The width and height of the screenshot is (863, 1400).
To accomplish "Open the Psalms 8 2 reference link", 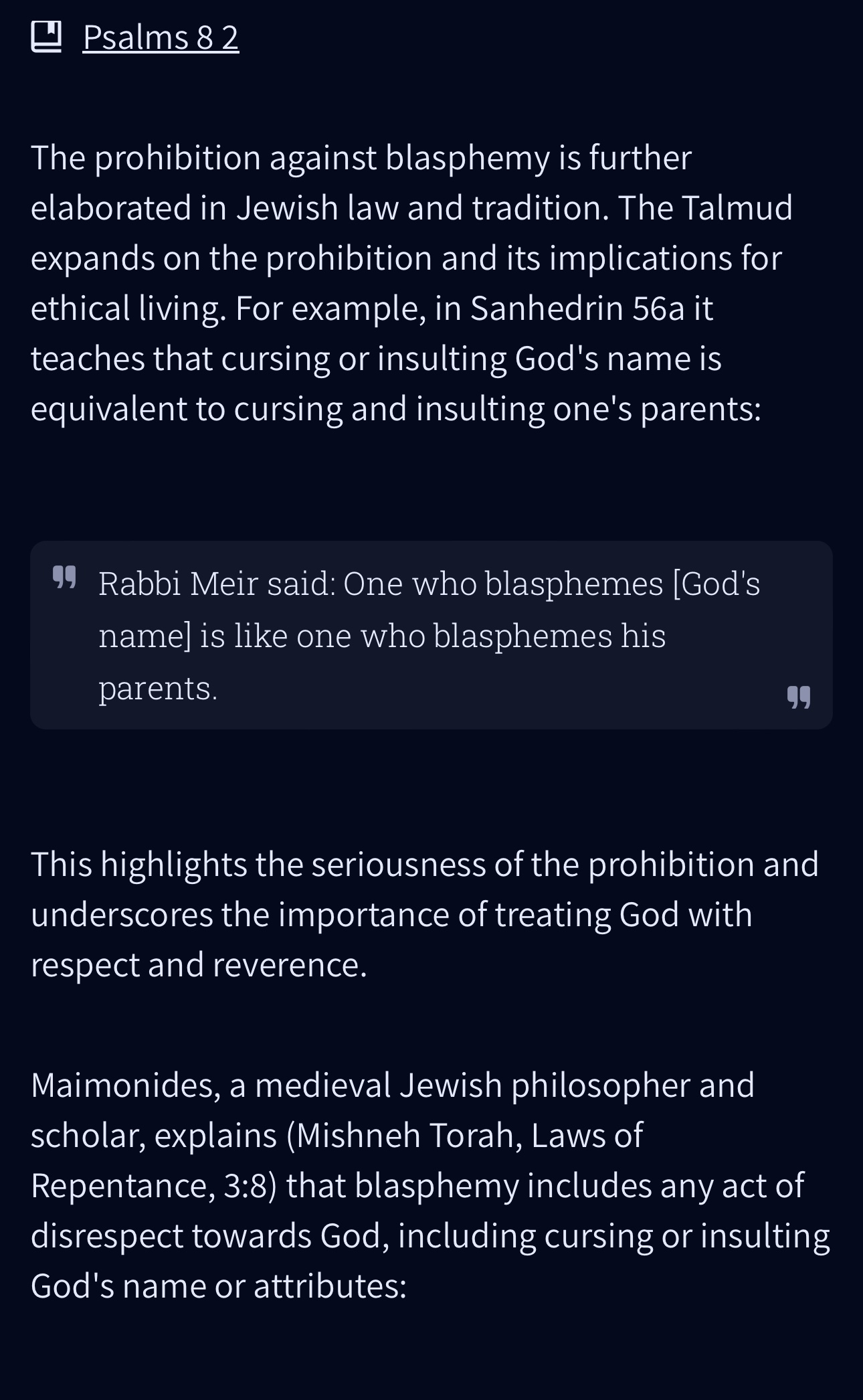I will [161, 37].
